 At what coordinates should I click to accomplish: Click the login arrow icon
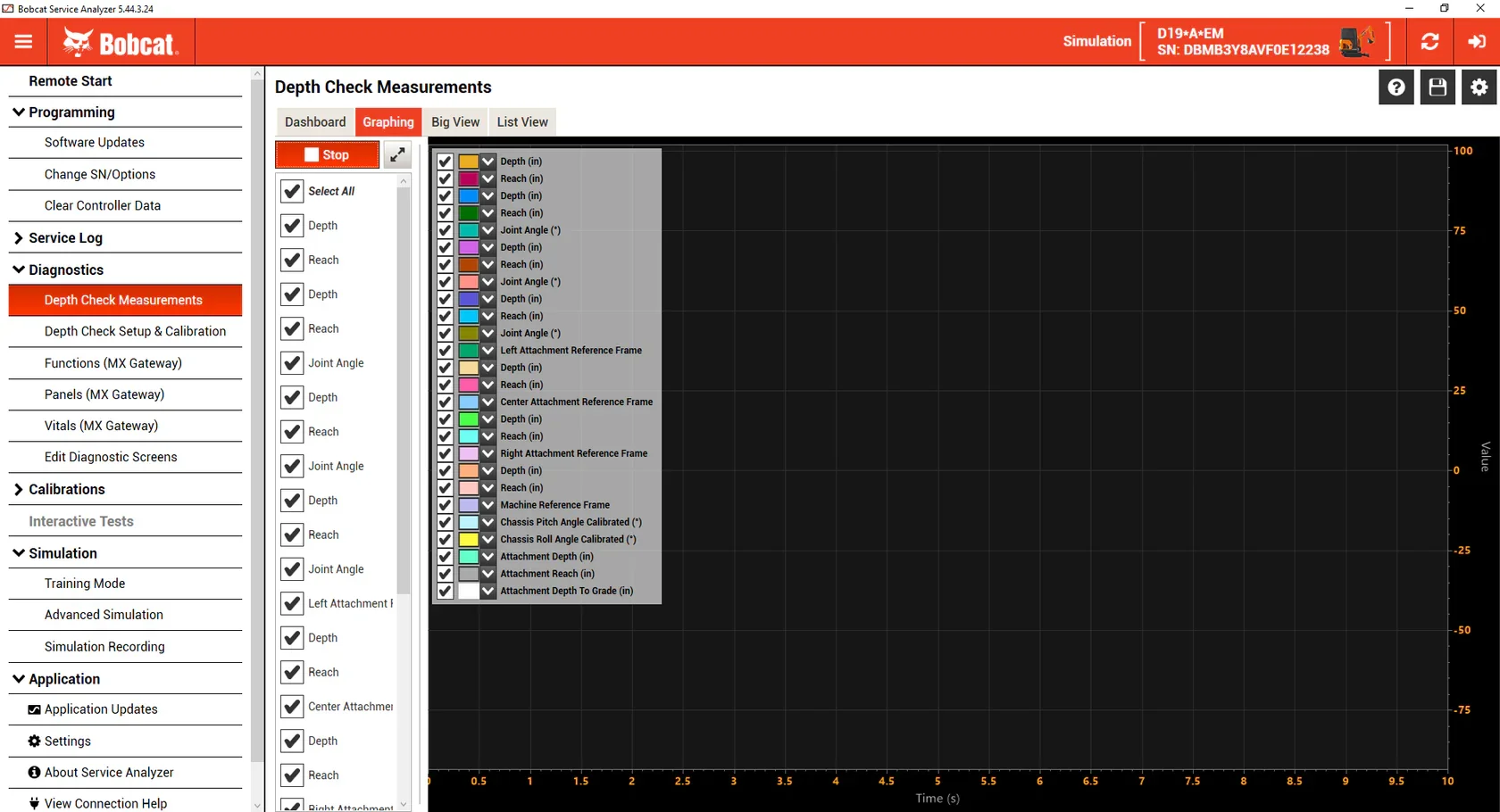[x=1477, y=41]
